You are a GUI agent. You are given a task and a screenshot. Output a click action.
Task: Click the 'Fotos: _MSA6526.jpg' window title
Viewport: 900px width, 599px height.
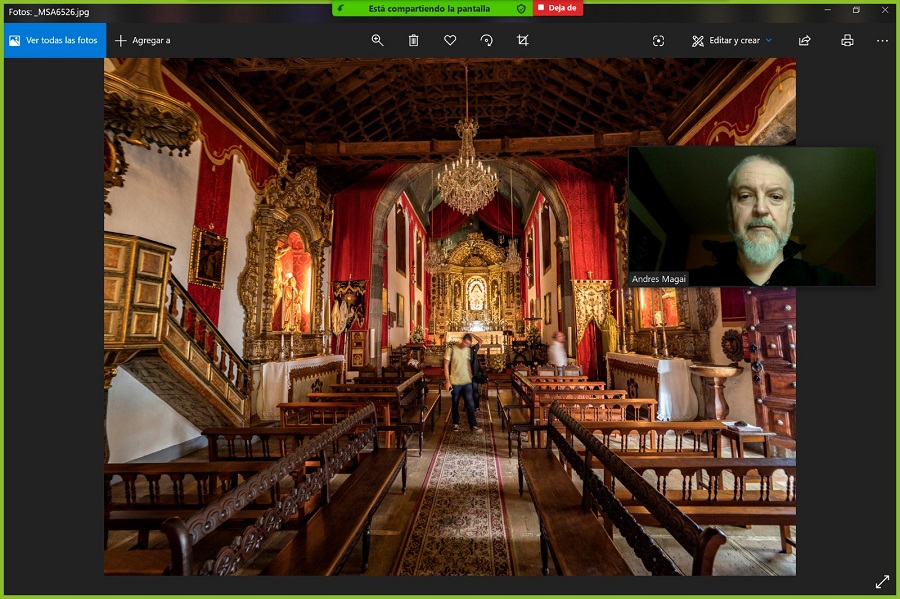(x=49, y=11)
